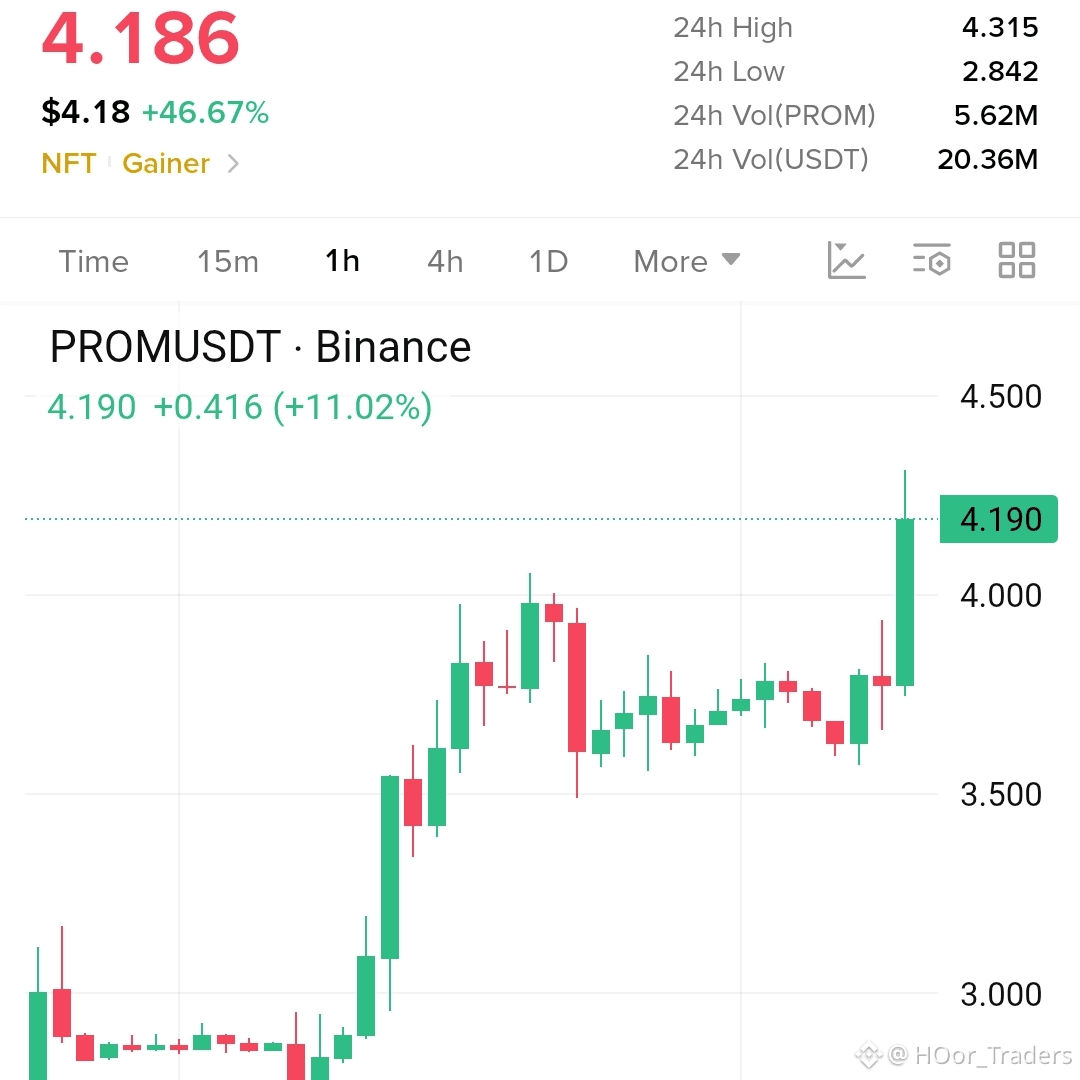Screen dimensions: 1080x1080
Task: Tap the 3.500 price axis label
Action: [1001, 795]
